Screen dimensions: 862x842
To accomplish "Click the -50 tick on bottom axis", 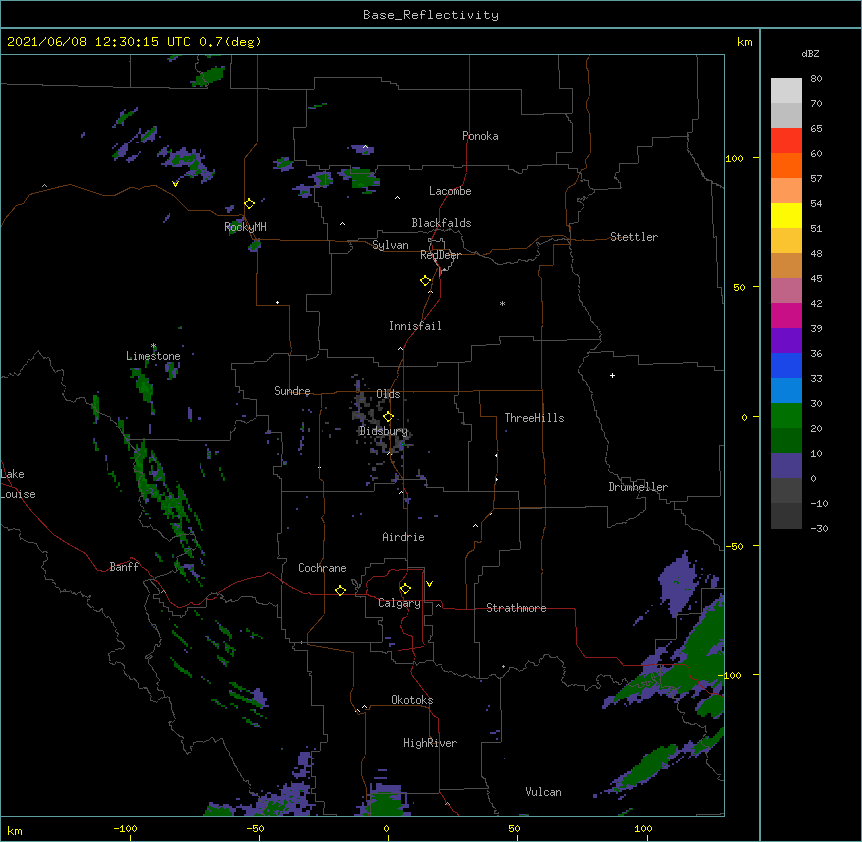I will coord(255,828).
